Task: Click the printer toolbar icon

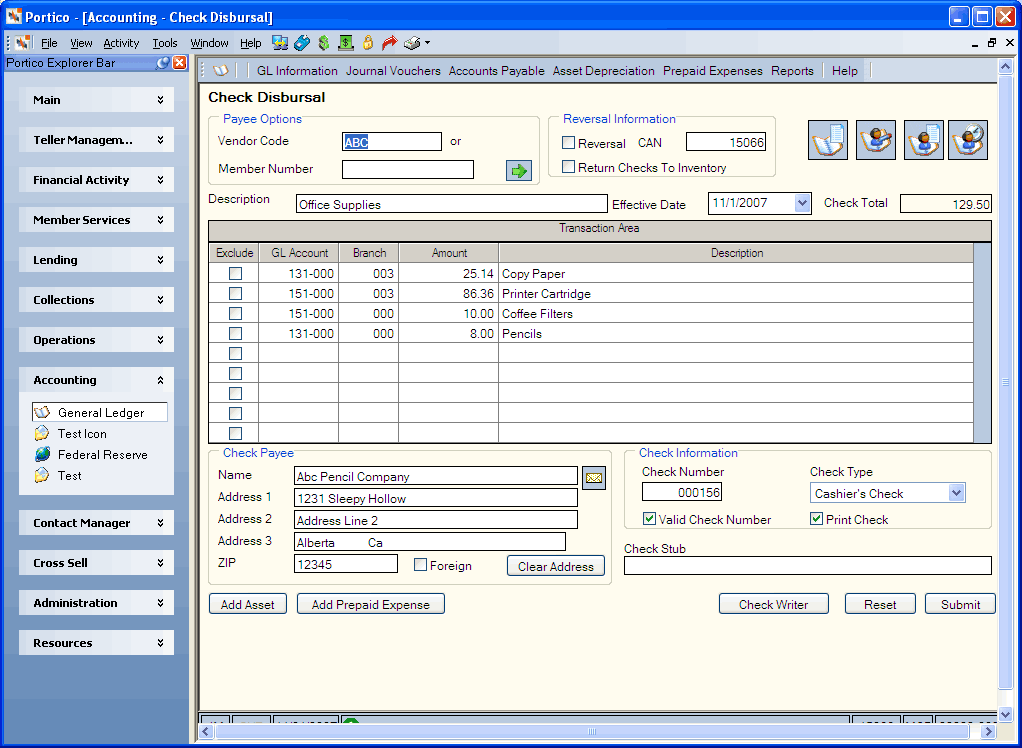Action: (x=412, y=43)
